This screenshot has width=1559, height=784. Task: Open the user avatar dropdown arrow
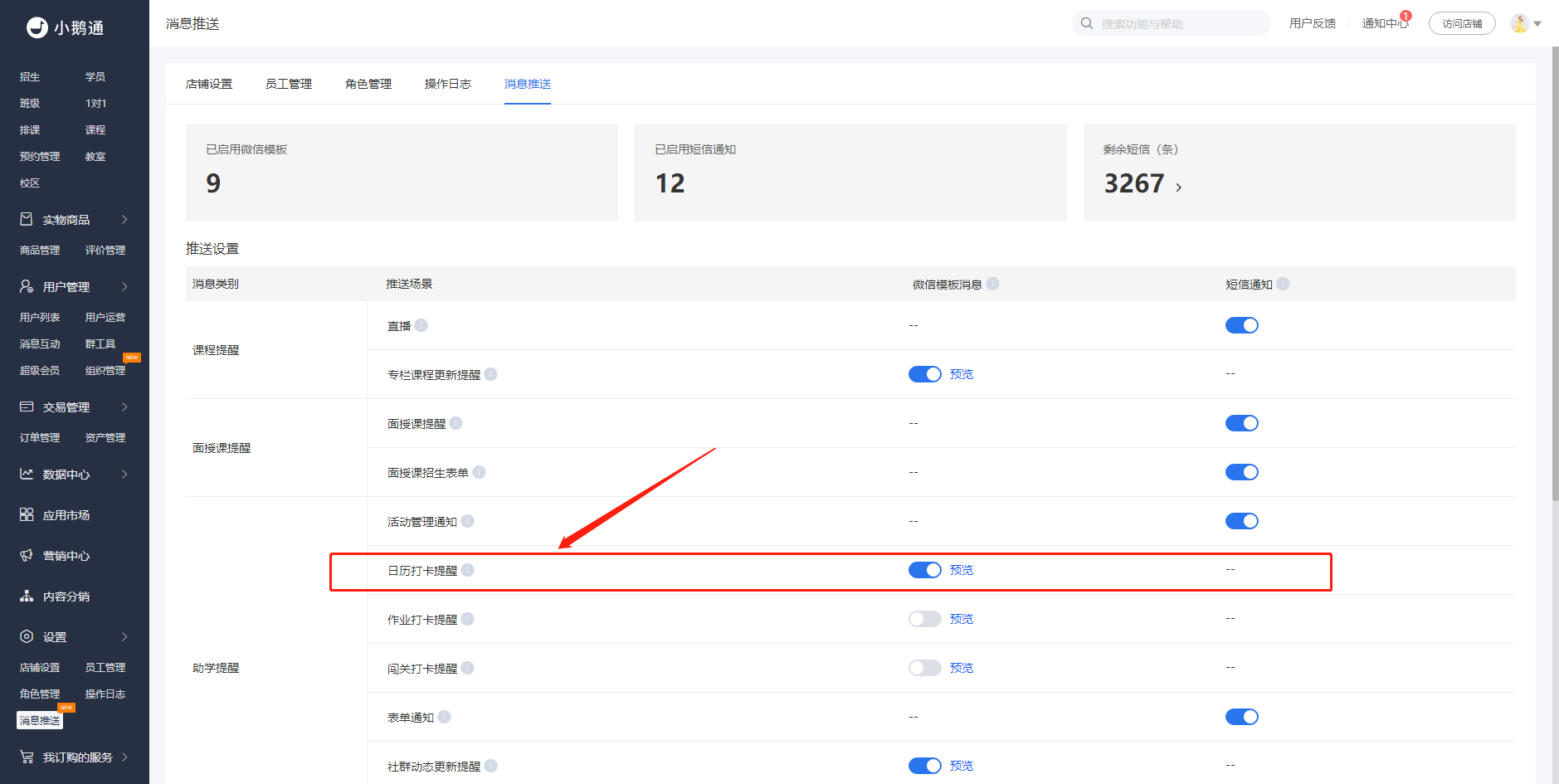[x=1537, y=23]
